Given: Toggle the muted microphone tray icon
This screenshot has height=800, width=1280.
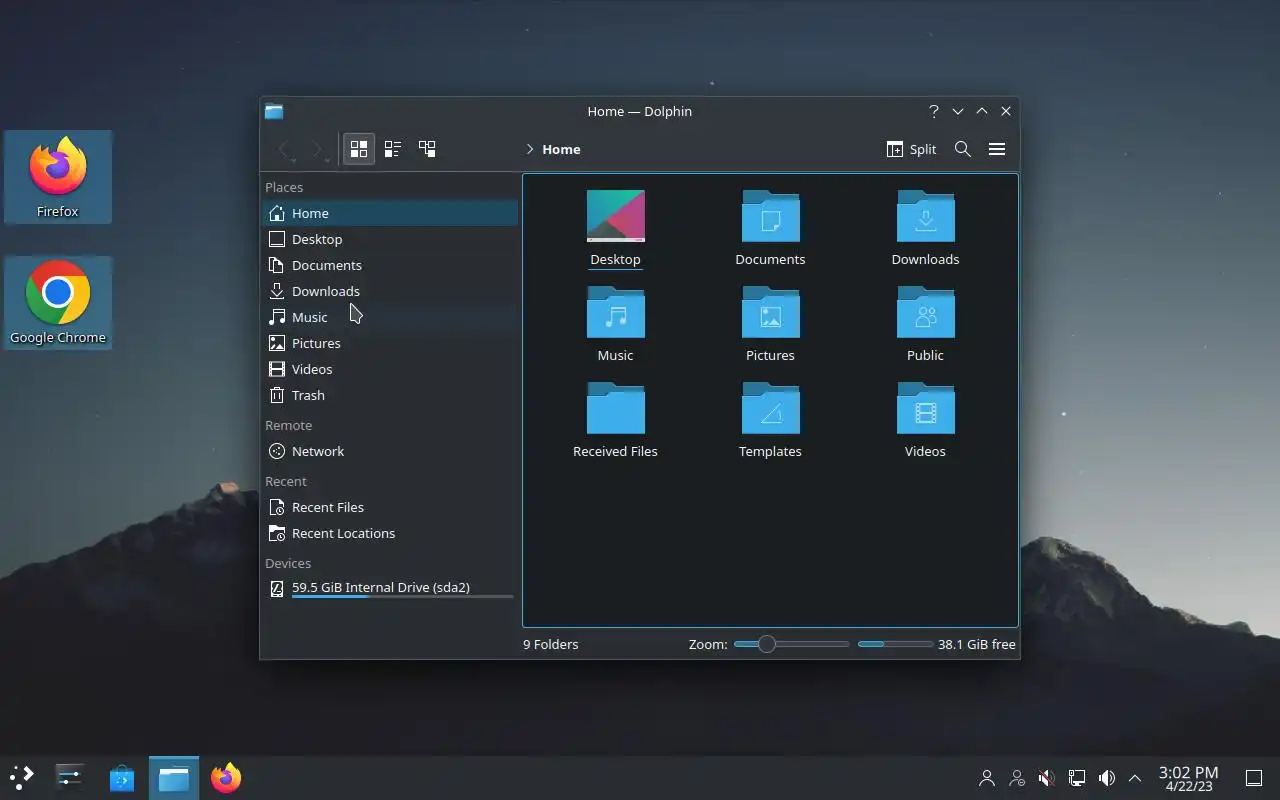Looking at the screenshot, I should pos(1047,778).
